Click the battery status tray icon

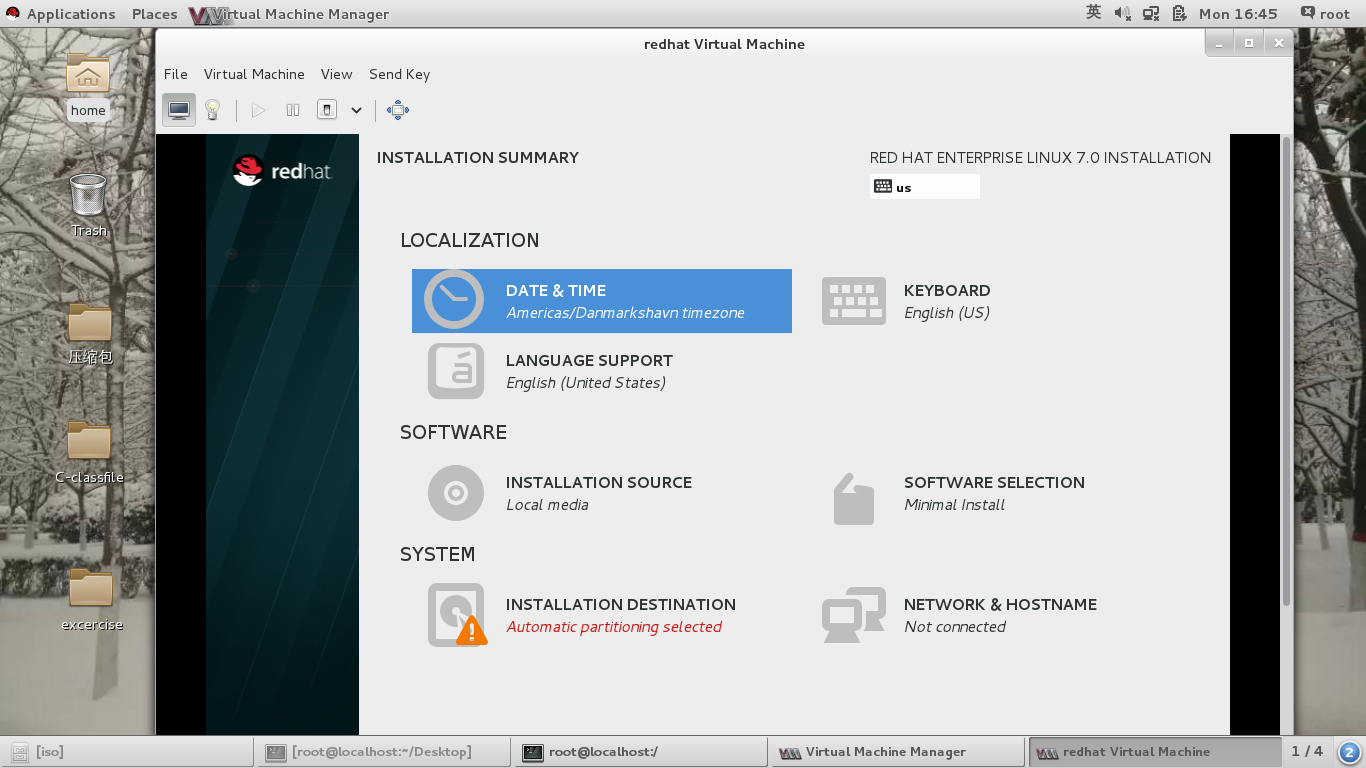(1180, 14)
